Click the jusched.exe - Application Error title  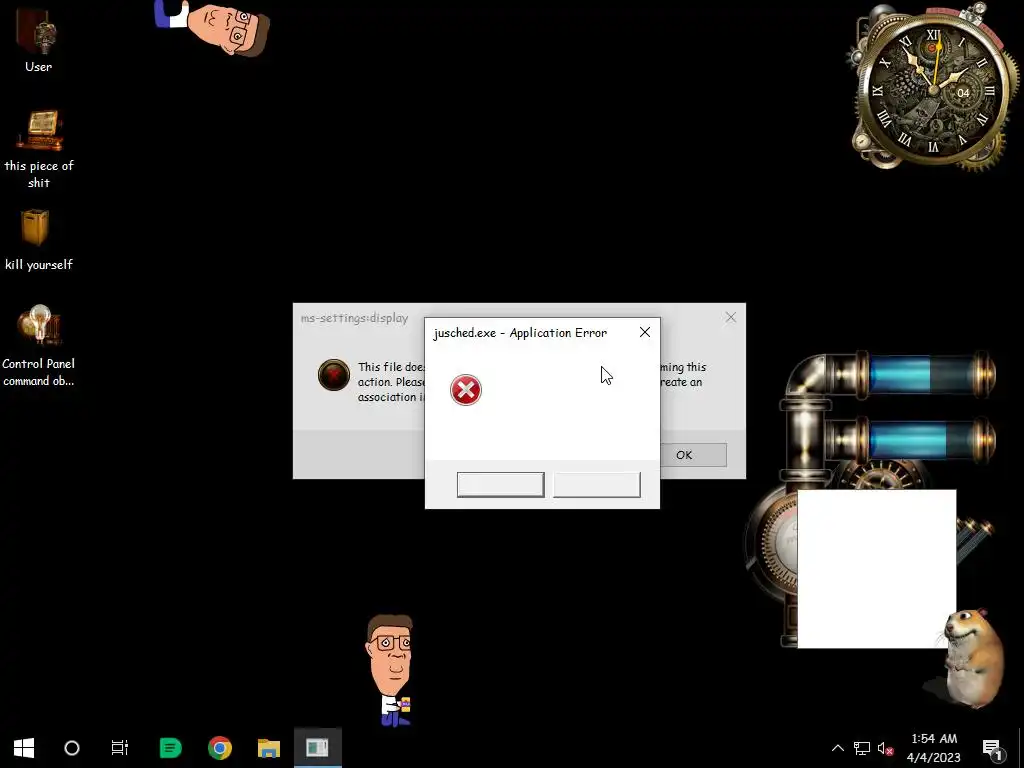click(x=520, y=332)
